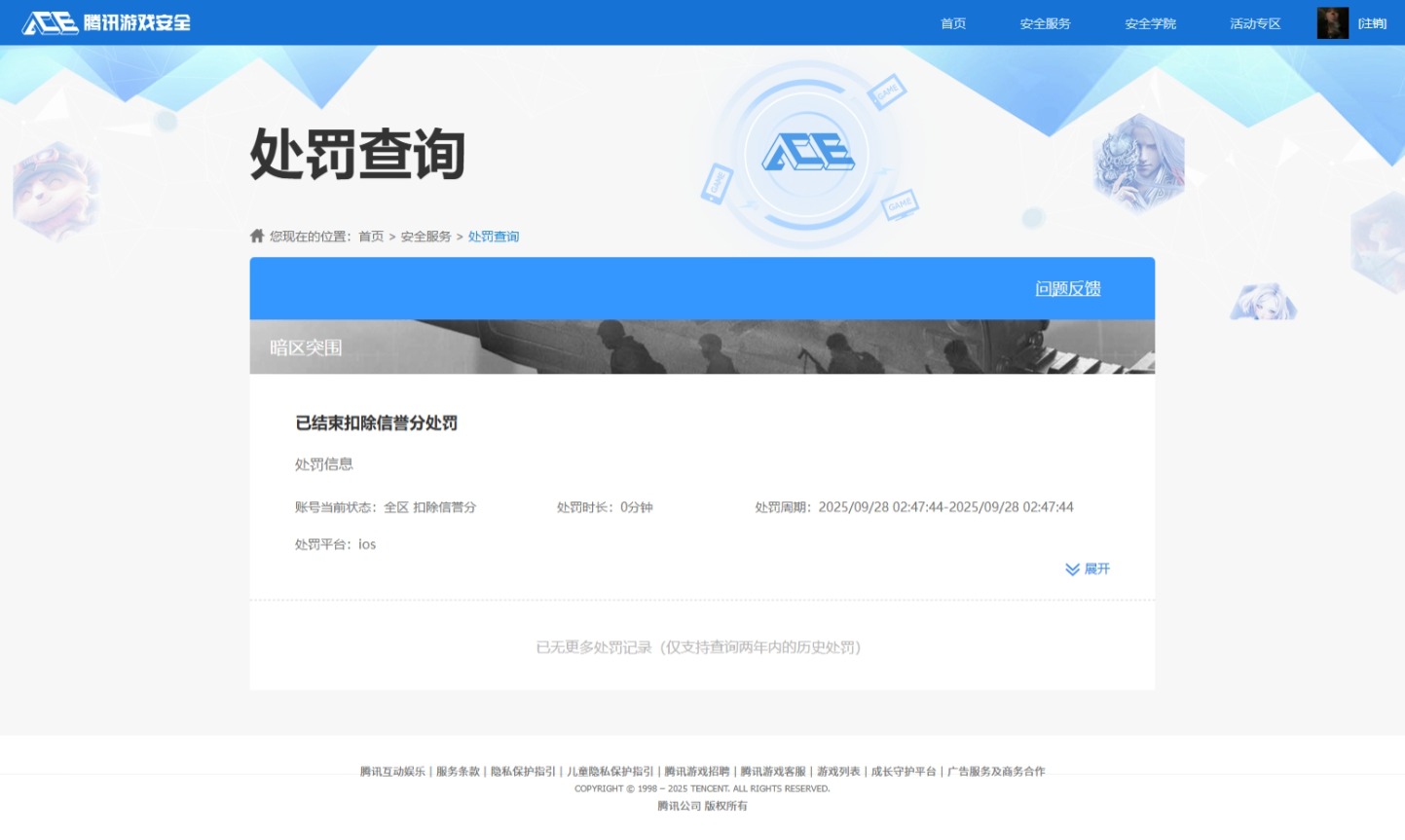Click 首页 in the breadcrumb trail
1405x840 pixels.
pyautogui.click(x=371, y=237)
